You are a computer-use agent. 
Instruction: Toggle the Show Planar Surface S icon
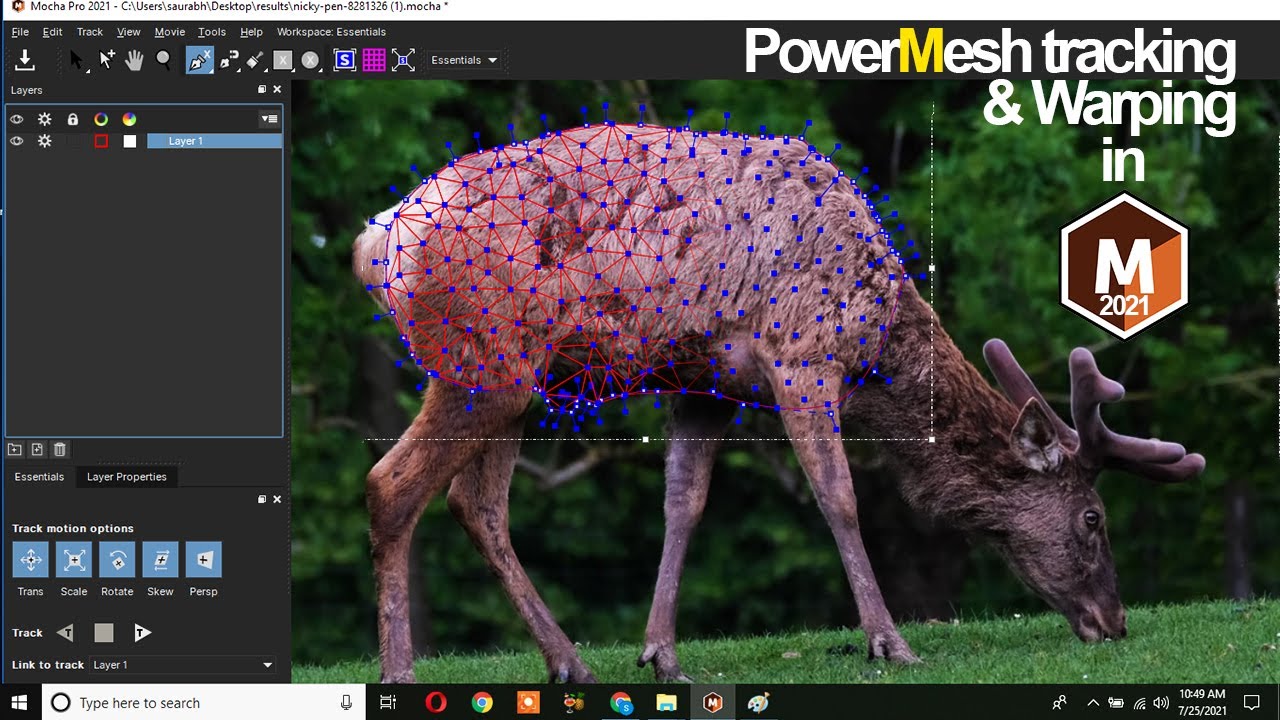click(x=344, y=60)
